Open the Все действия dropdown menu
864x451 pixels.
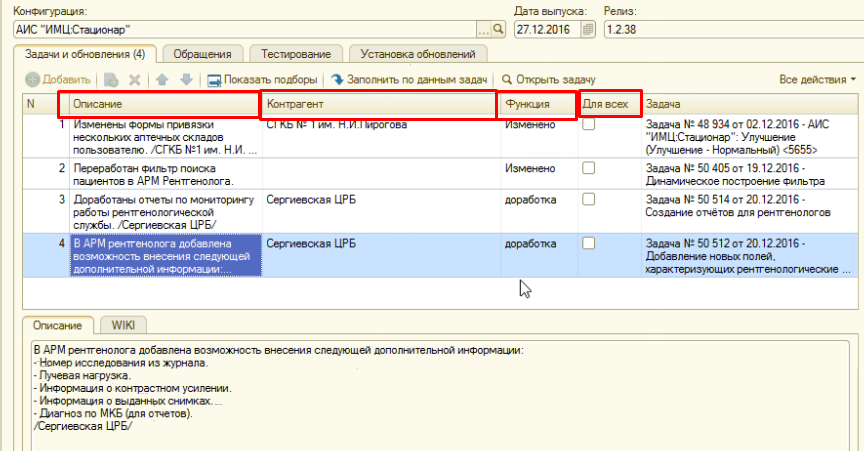click(818, 80)
